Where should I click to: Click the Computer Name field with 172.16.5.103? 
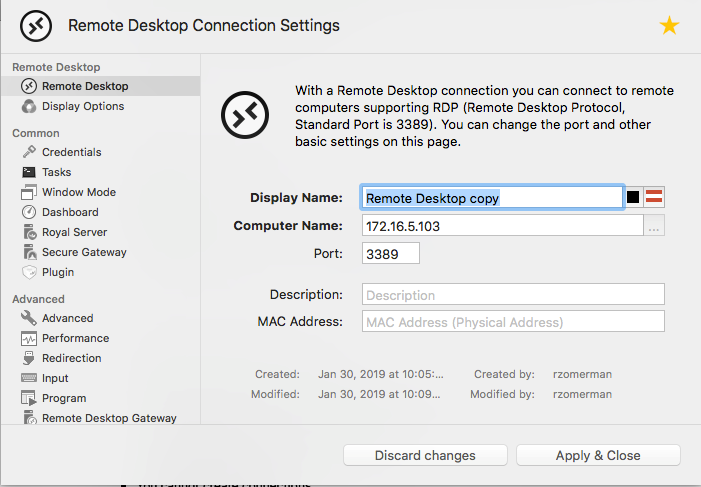tap(503, 225)
